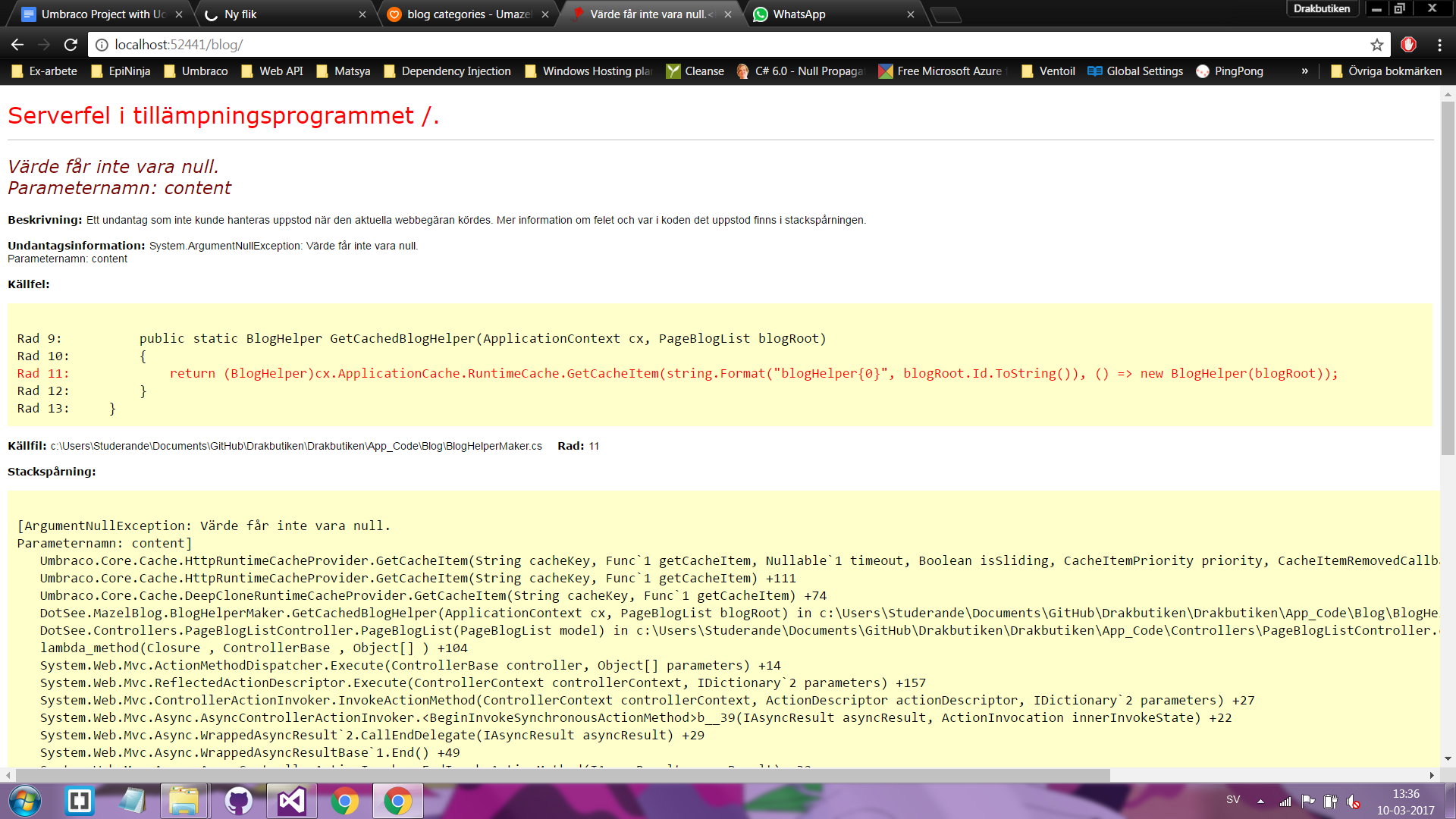Open the Övriga bokmärken folder

click(x=1386, y=71)
